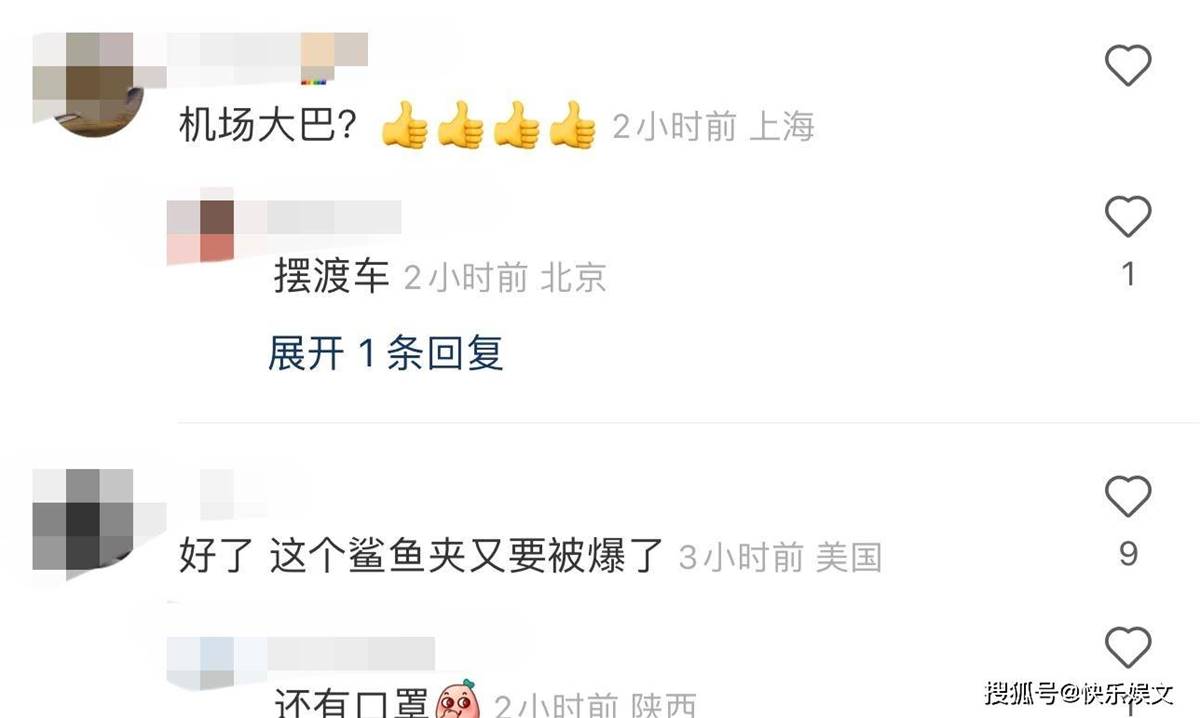Tap the heart beside the 鲨鱼夹 comment

(x=1128, y=495)
